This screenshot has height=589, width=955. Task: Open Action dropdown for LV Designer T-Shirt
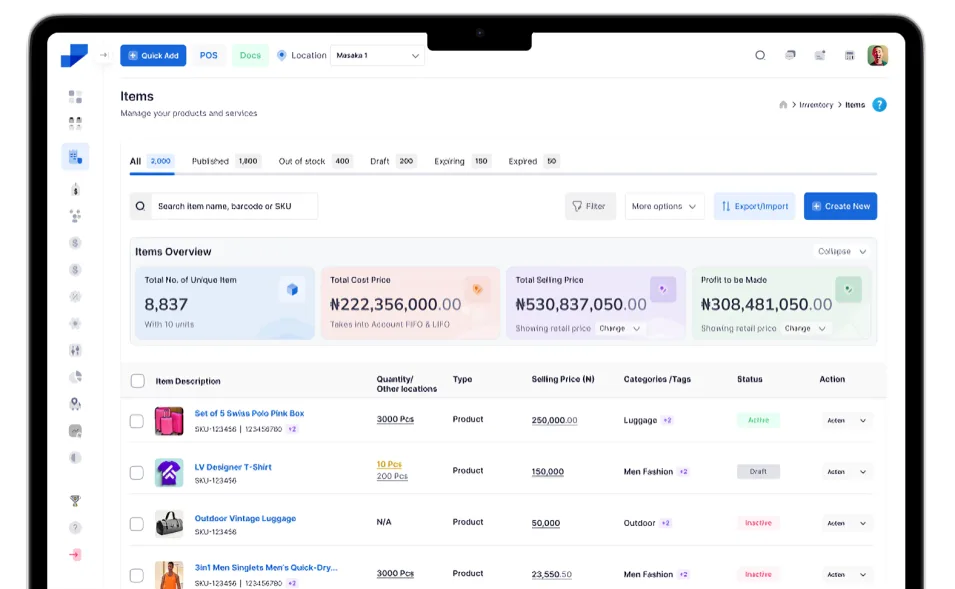tap(847, 471)
